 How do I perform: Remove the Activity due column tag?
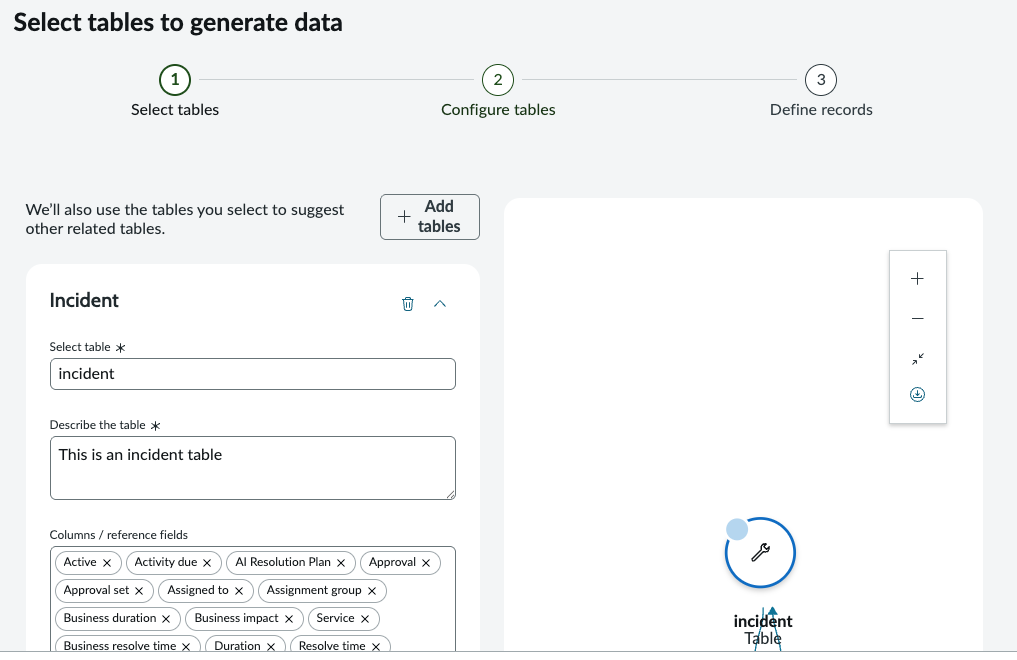coord(207,563)
